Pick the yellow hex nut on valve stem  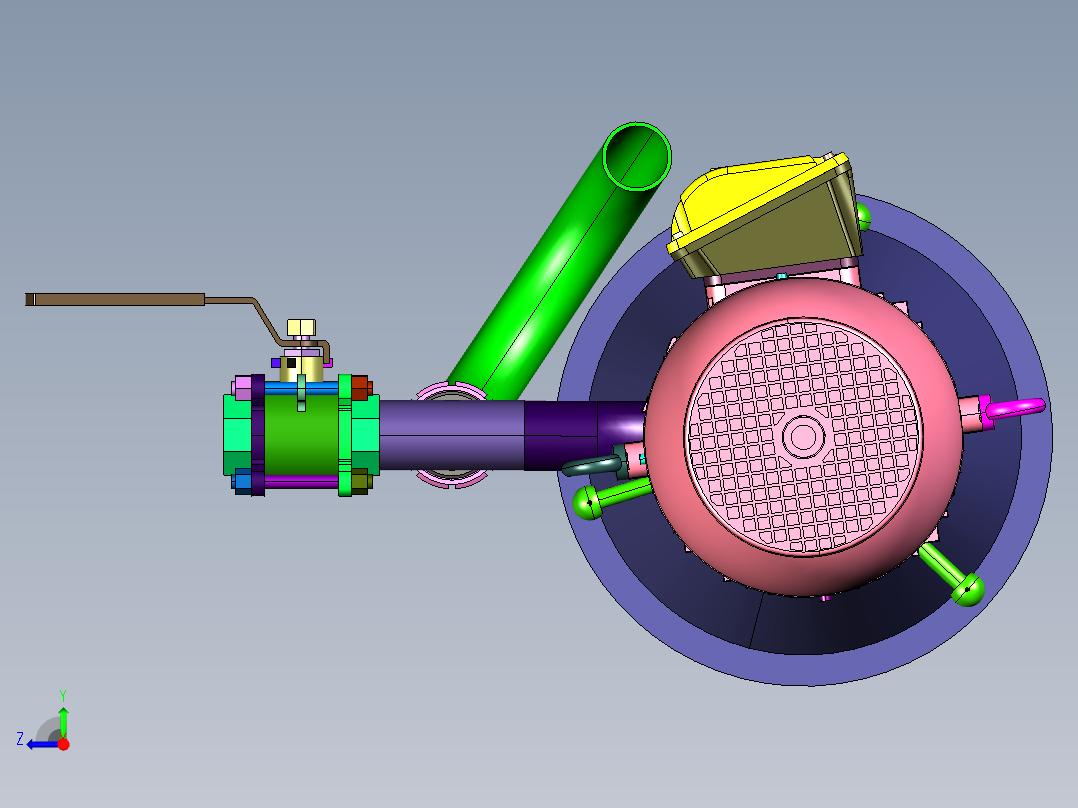(x=301, y=327)
